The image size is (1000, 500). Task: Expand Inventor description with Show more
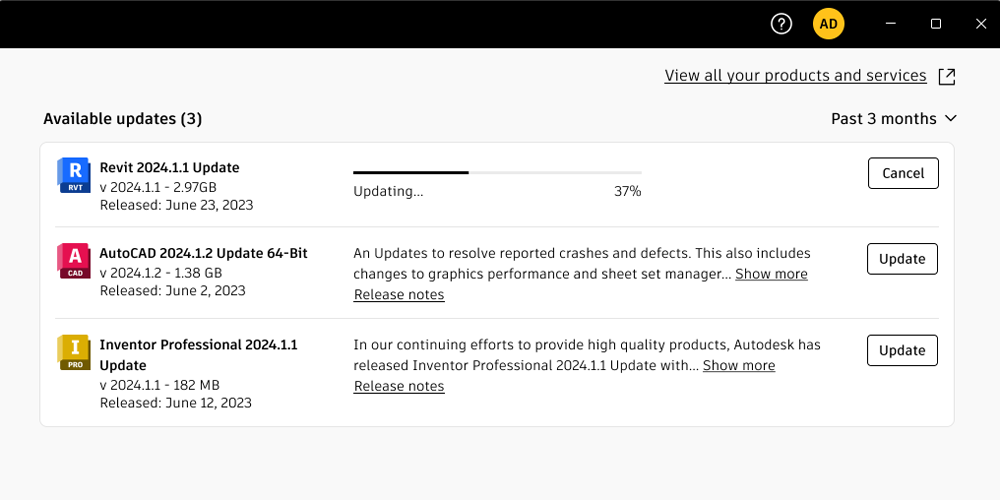click(739, 366)
